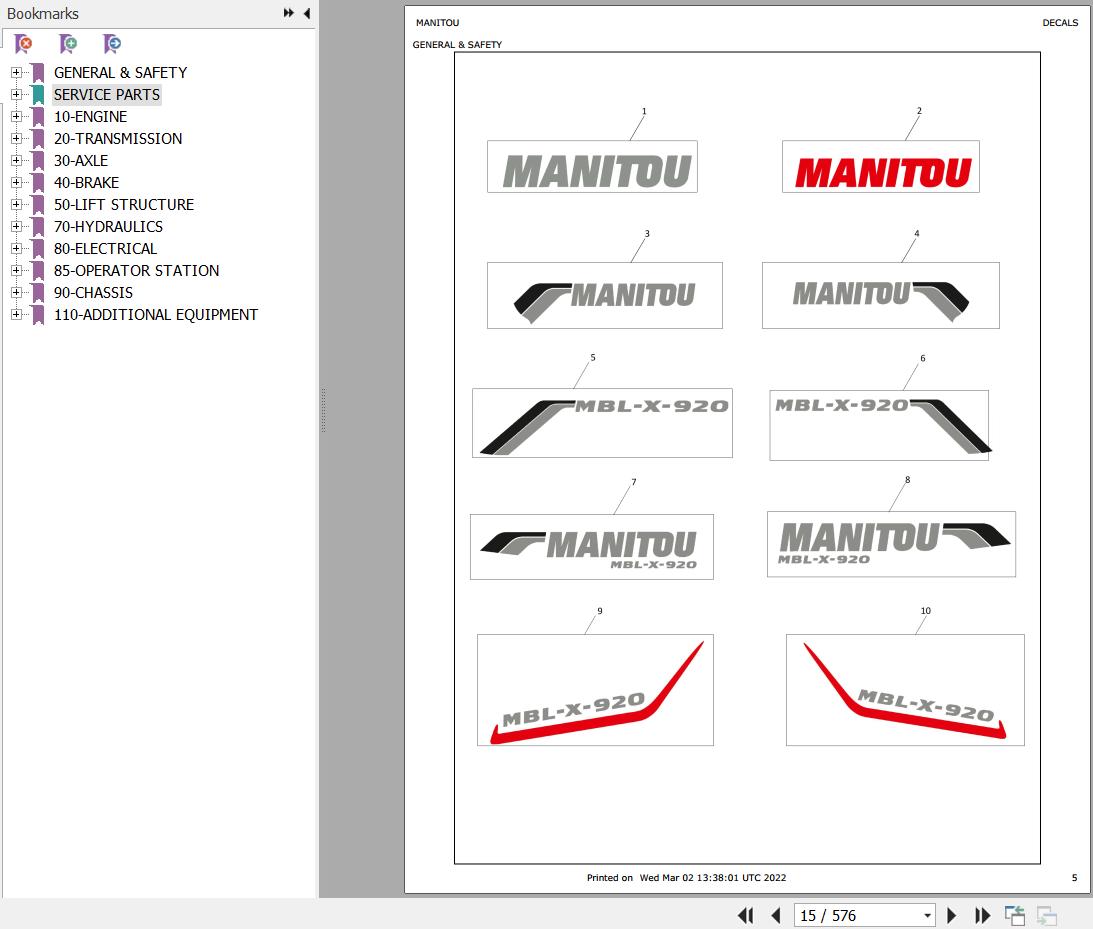Open the 30-AXLE bookmark
This screenshot has width=1093, height=929.
[x=81, y=160]
